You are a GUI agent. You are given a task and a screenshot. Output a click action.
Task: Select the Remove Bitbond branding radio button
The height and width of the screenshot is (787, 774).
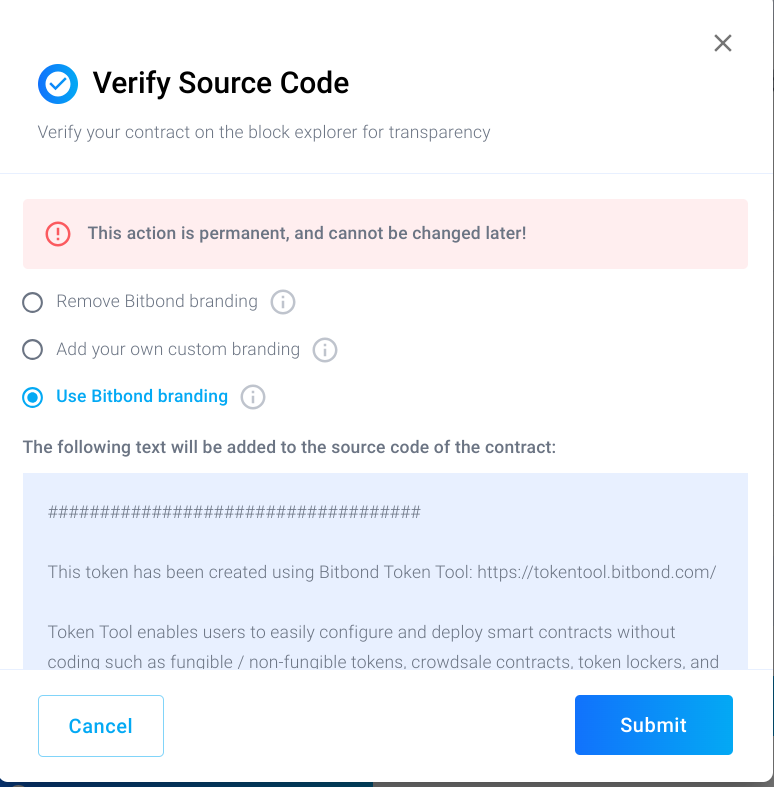point(33,302)
